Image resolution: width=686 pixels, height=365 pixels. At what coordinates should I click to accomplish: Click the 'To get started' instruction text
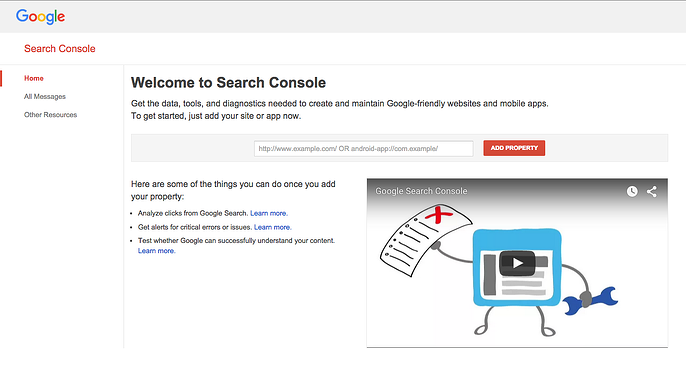[x=216, y=116]
